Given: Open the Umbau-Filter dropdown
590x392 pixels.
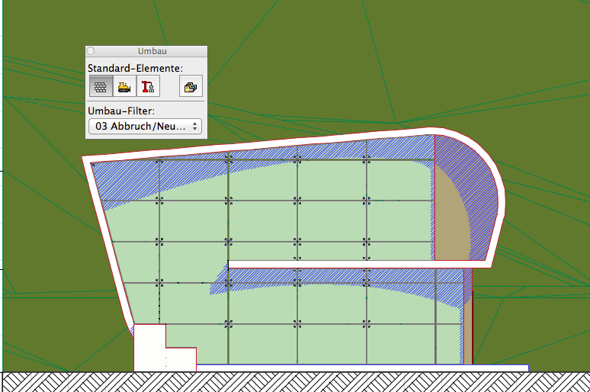Looking at the screenshot, I should click(145, 126).
